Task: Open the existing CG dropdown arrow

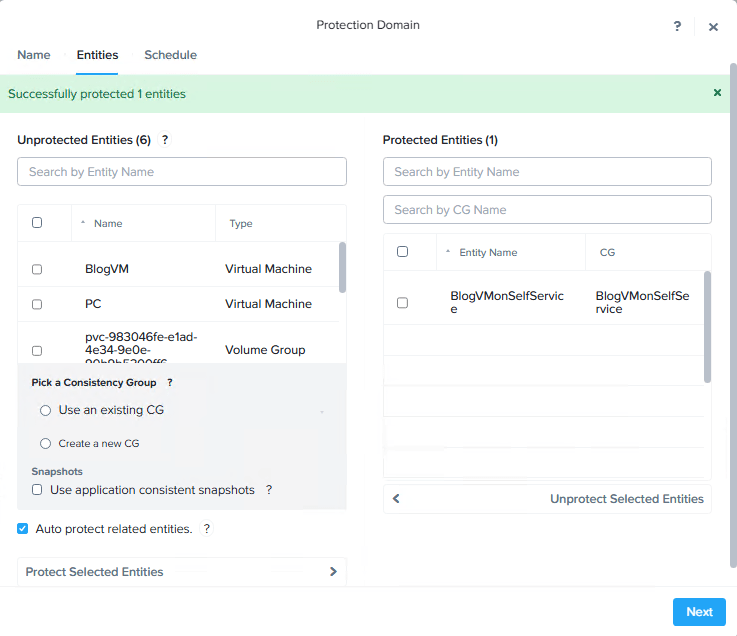Action: click(x=322, y=412)
